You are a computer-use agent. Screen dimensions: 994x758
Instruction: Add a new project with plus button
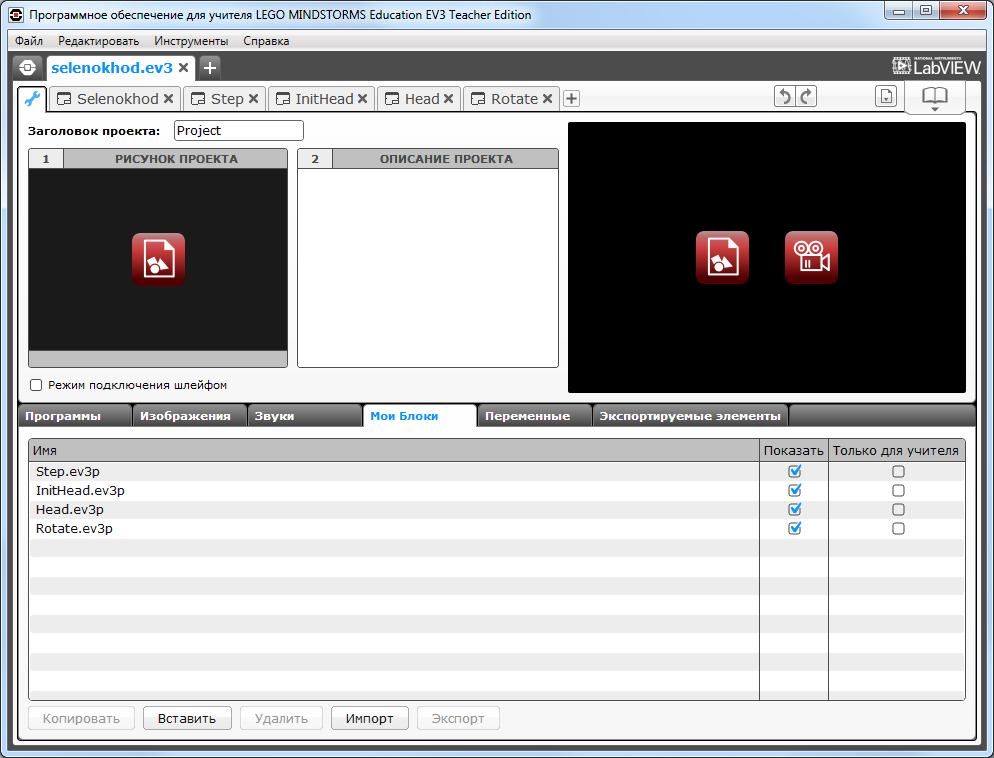tap(210, 67)
